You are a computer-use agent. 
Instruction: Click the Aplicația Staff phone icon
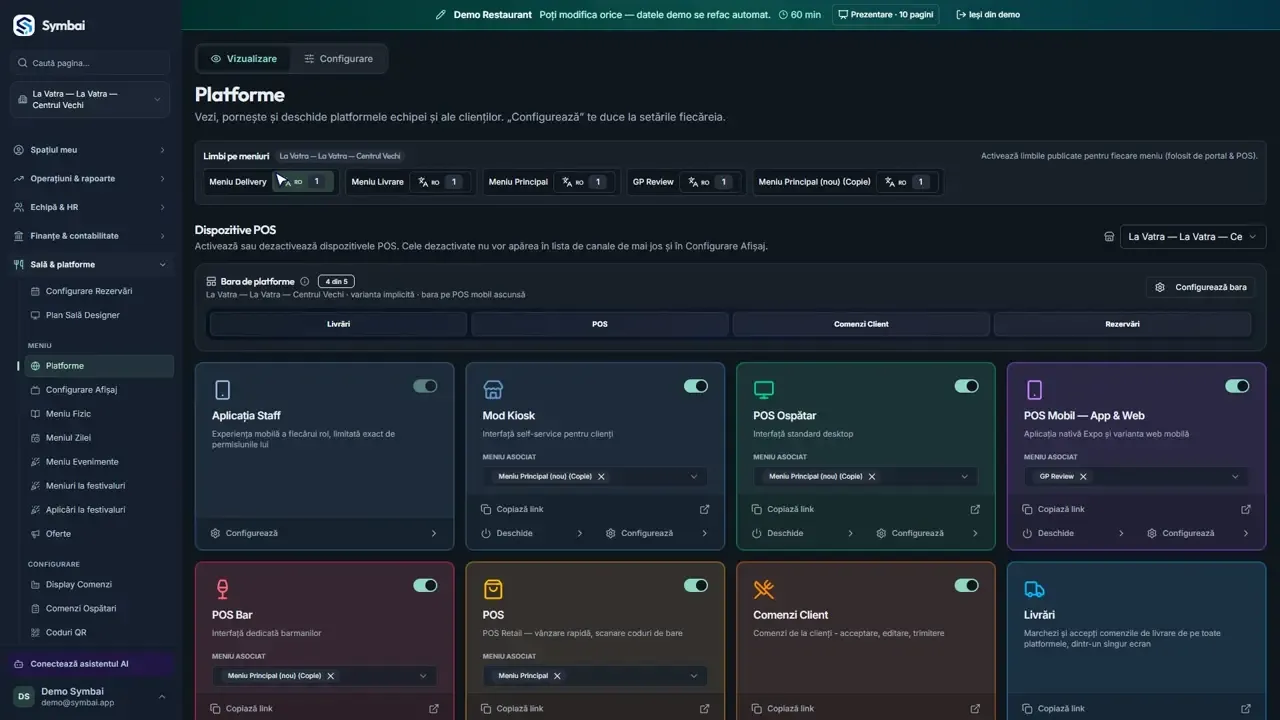[x=223, y=390]
